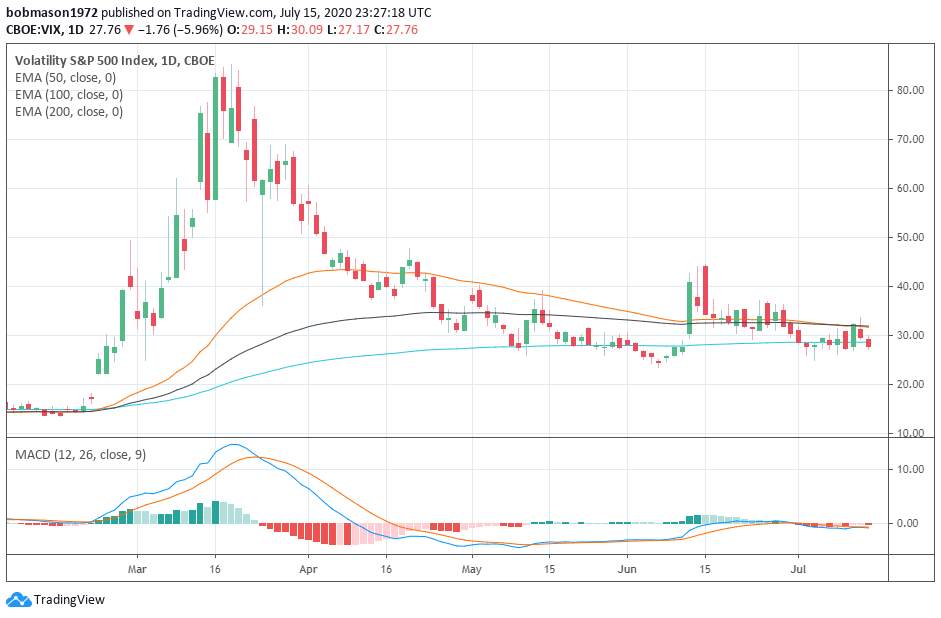Click the close value C:27.76

pos(396,29)
